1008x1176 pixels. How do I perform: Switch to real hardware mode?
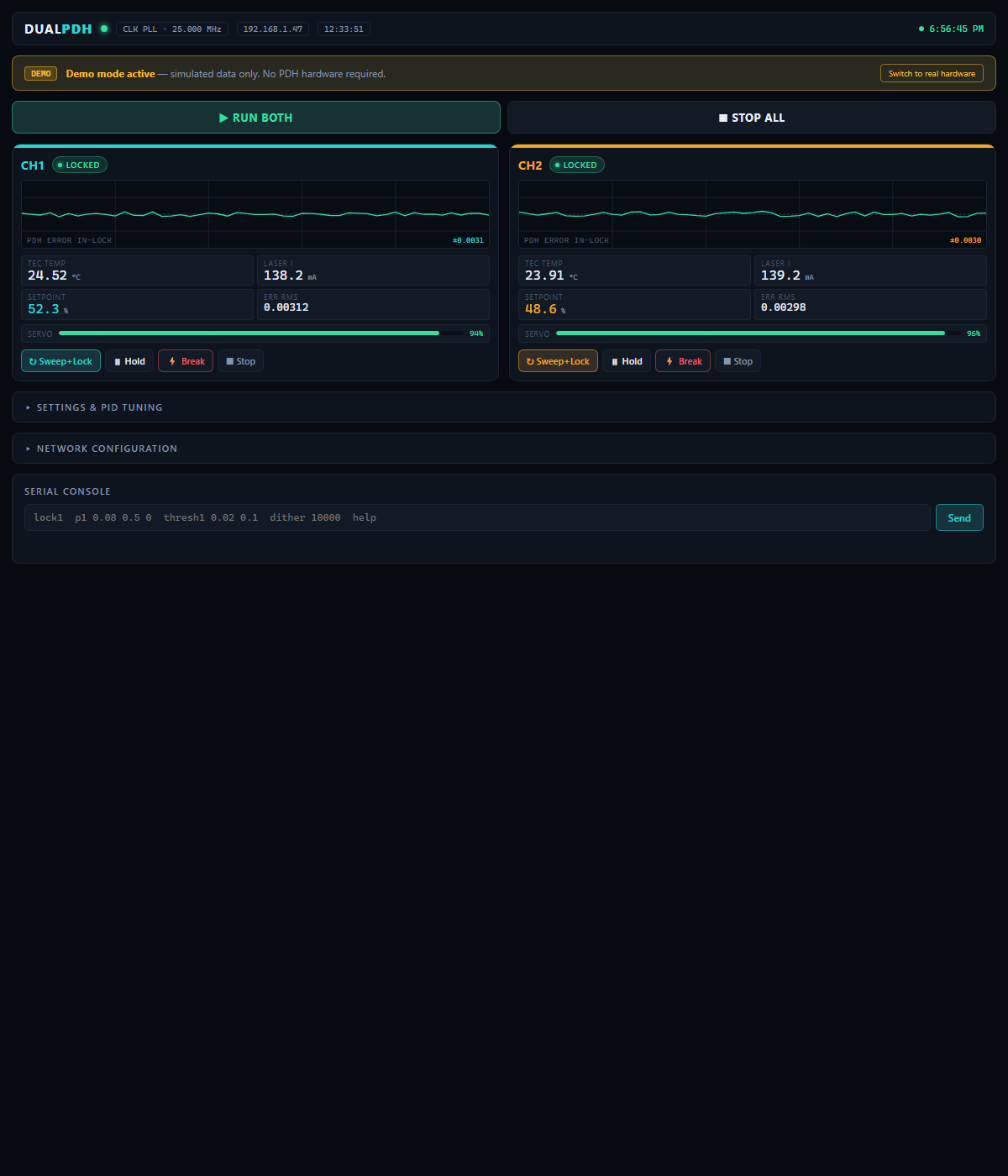(x=932, y=74)
